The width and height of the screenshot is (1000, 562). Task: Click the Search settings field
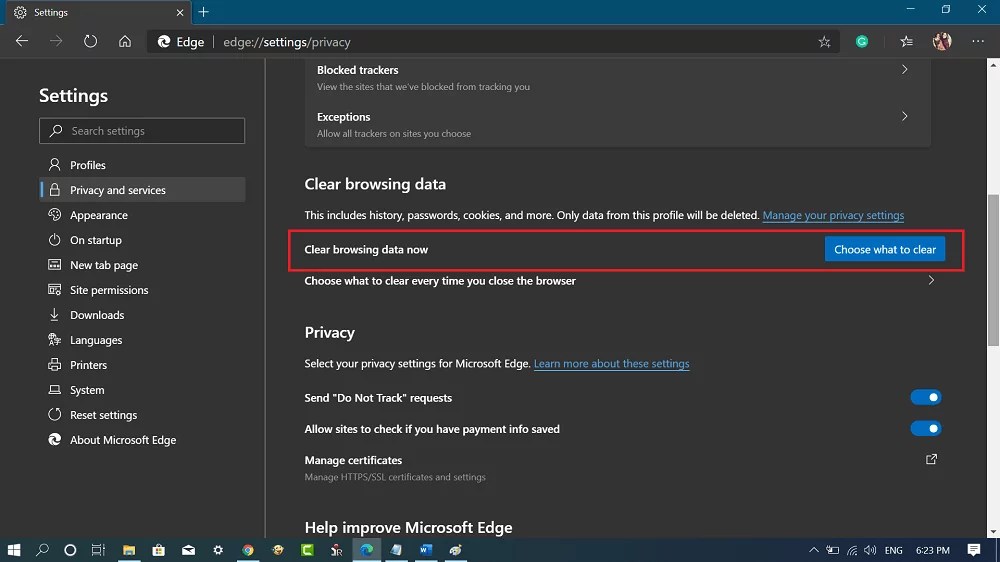pyautogui.click(x=142, y=131)
